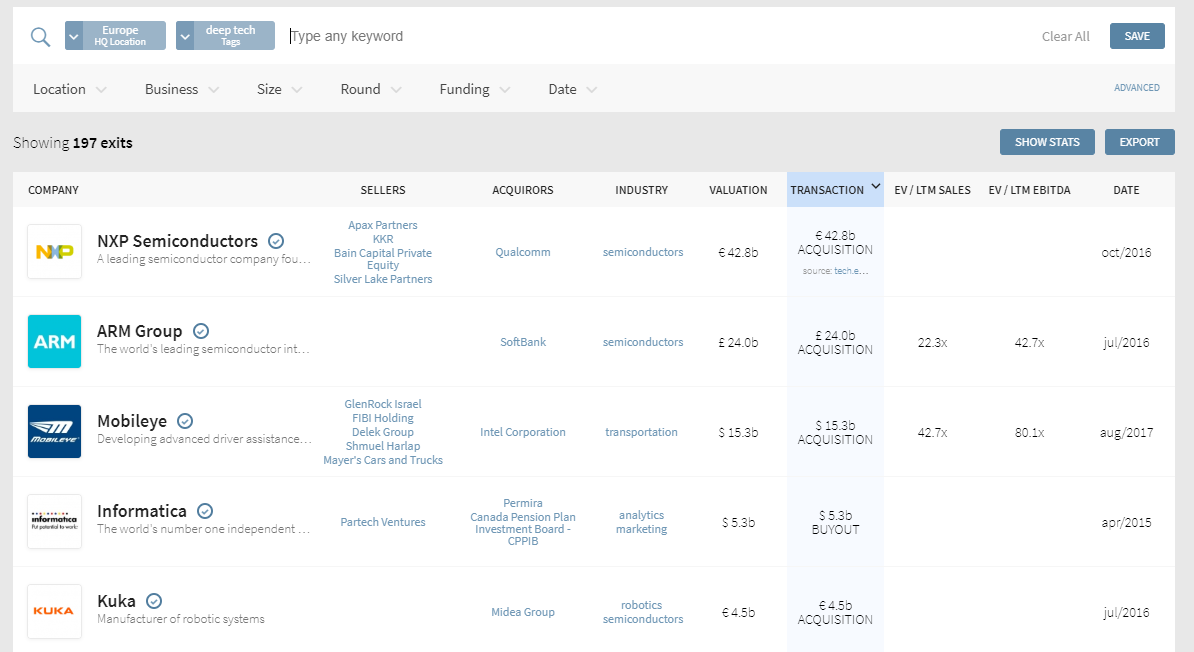Open the Advanced filters link
The width and height of the screenshot is (1194, 652).
coord(1136,88)
